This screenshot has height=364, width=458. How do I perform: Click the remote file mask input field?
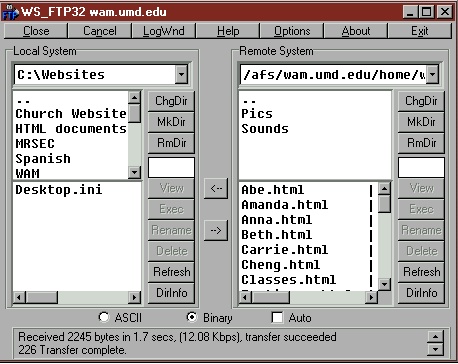[x=421, y=167]
